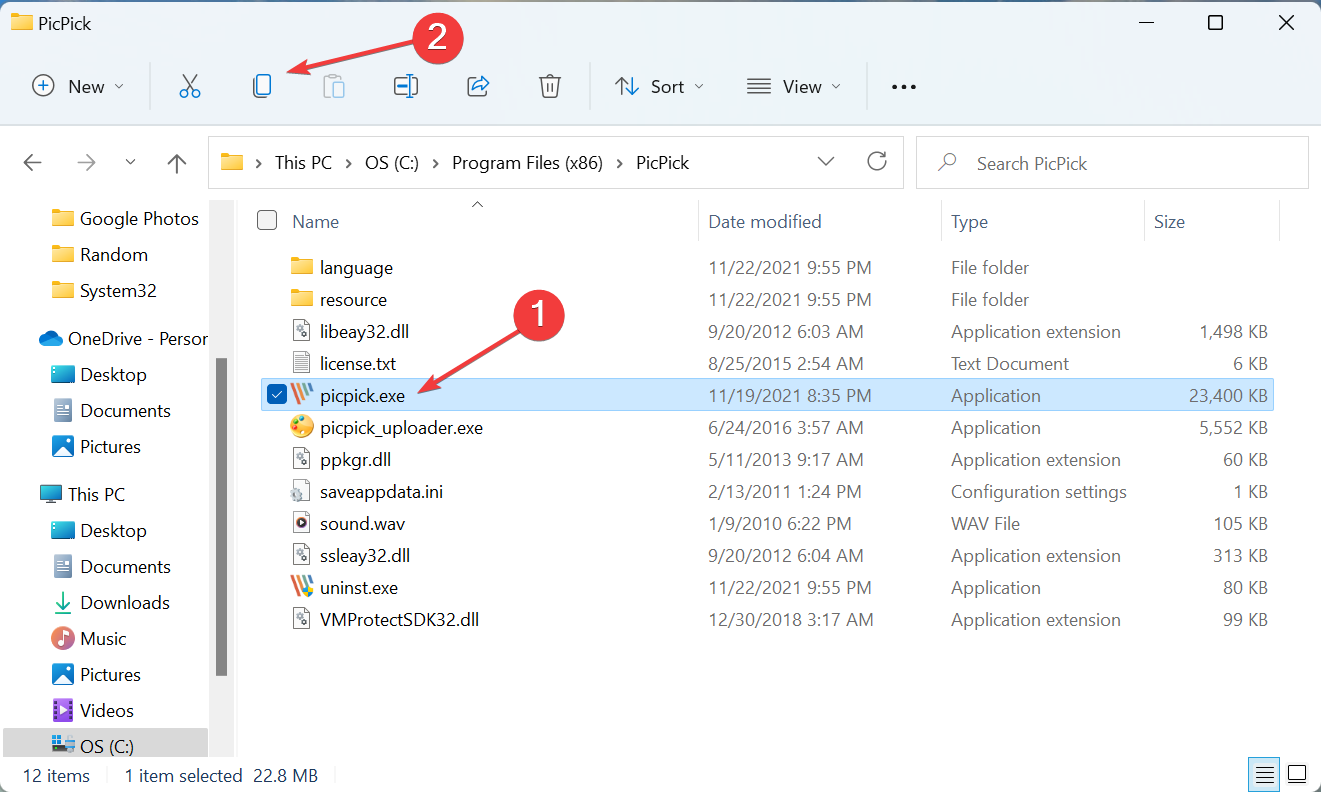Expand the address bar history dropdown
The image size is (1321, 792).
(826, 162)
